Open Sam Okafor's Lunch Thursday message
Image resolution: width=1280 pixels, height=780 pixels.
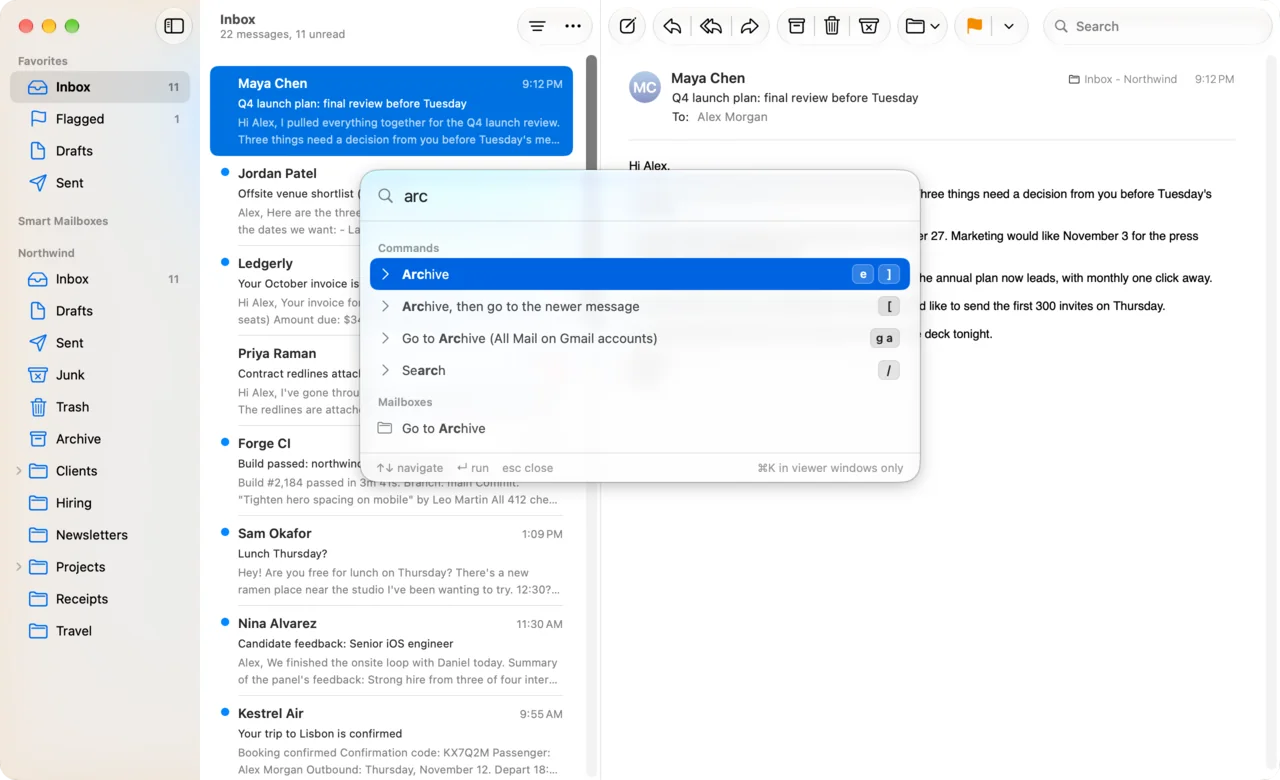pos(391,561)
